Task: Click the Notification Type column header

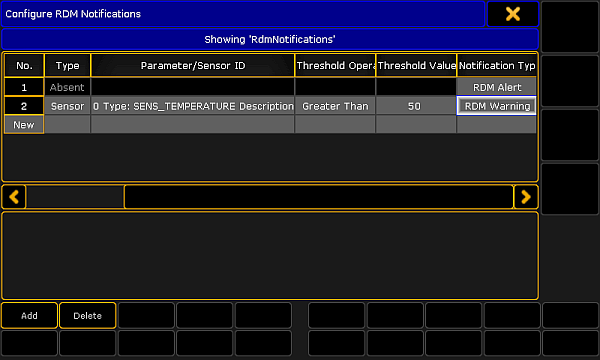Action: coord(497,65)
